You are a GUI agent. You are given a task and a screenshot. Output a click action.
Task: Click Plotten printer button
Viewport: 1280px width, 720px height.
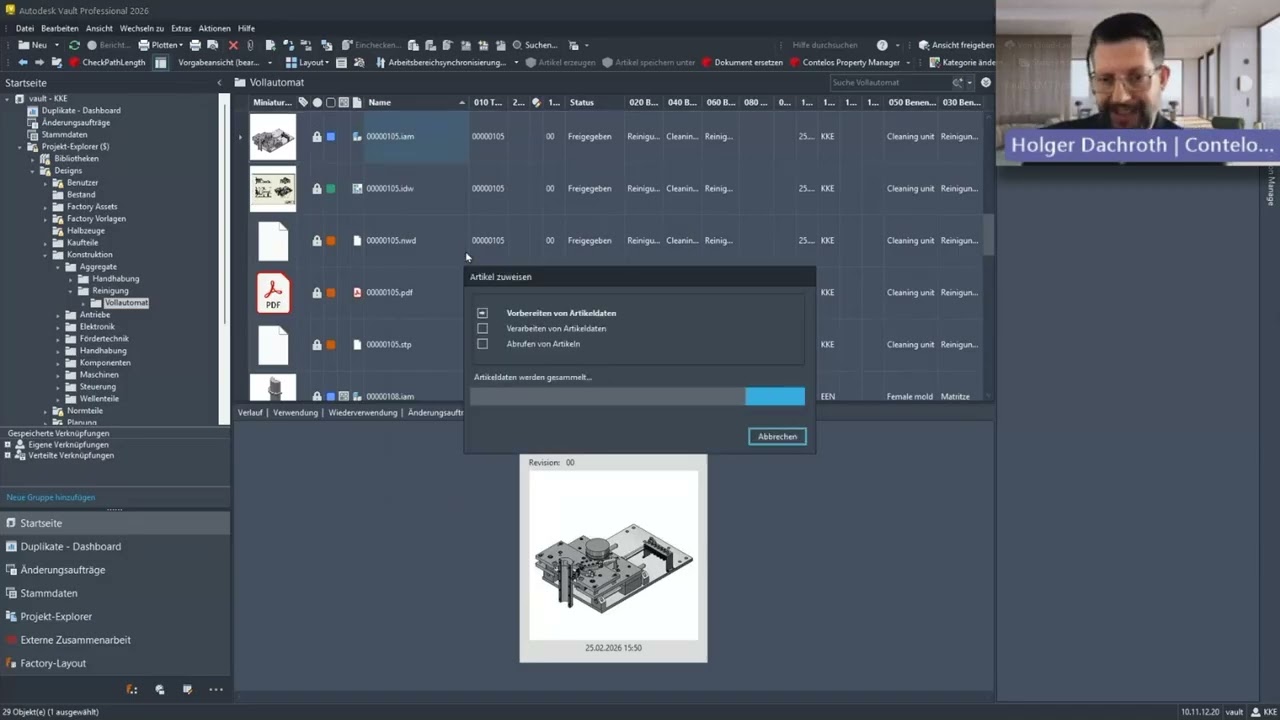(x=159, y=45)
